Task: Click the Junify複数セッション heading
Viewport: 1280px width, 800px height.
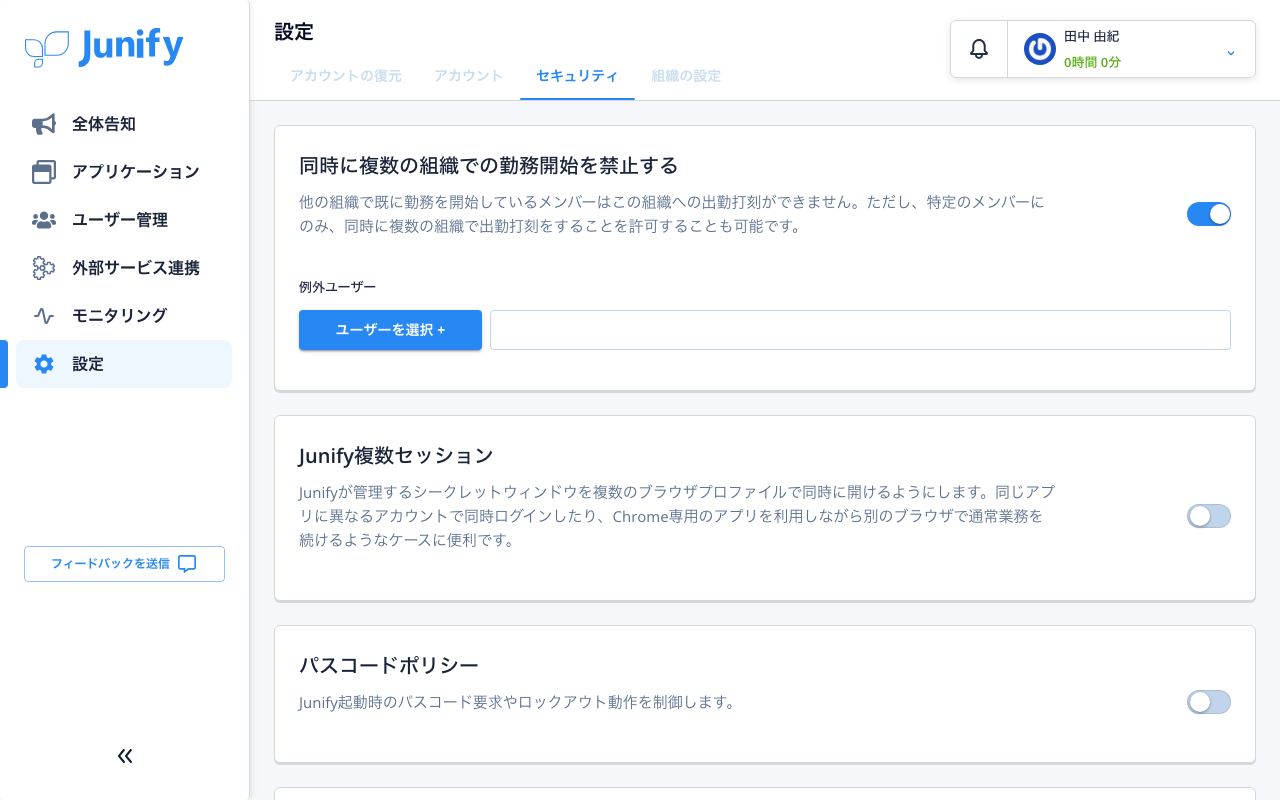Action: (396, 456)
